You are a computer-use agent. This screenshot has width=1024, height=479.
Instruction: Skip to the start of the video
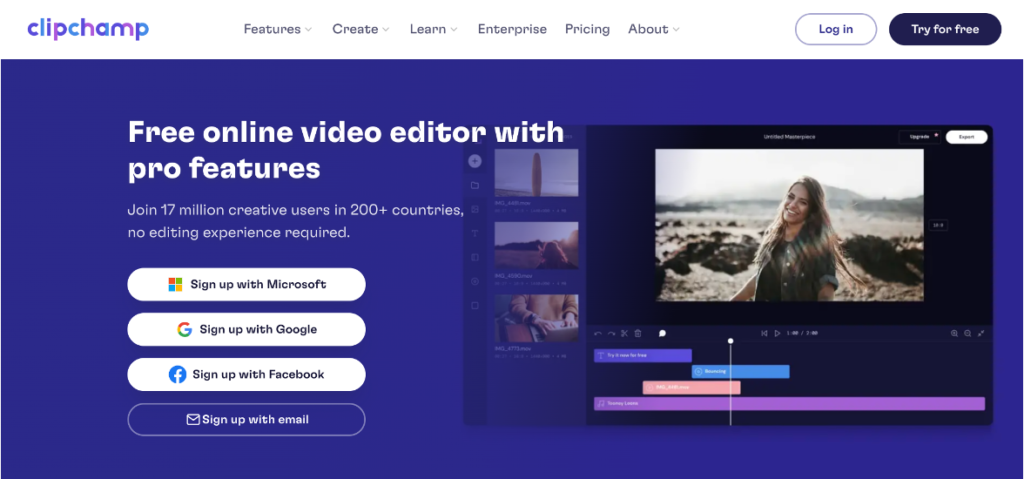pyautogui.click(x=764, y=333)
